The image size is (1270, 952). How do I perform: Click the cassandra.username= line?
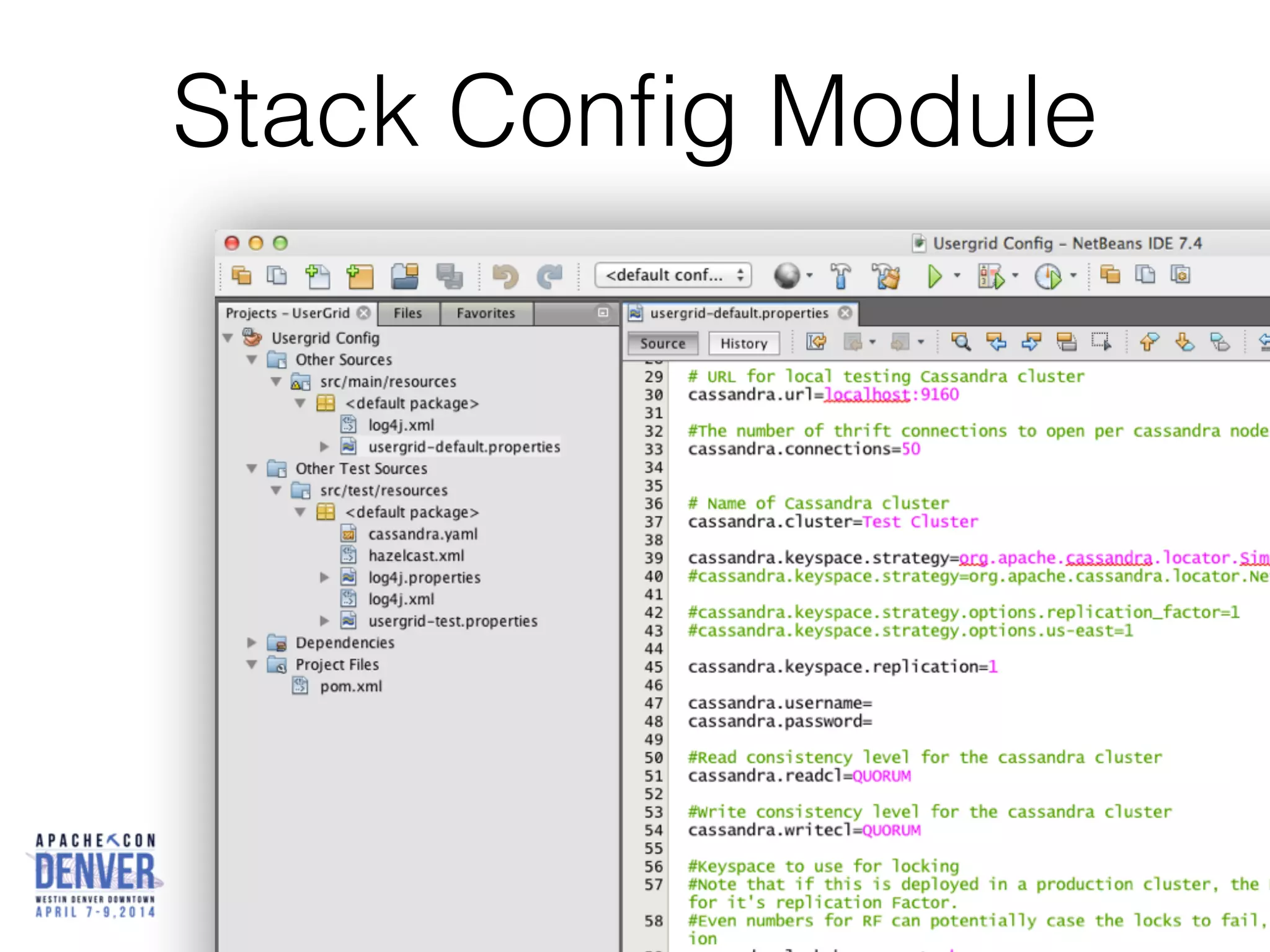780,703
